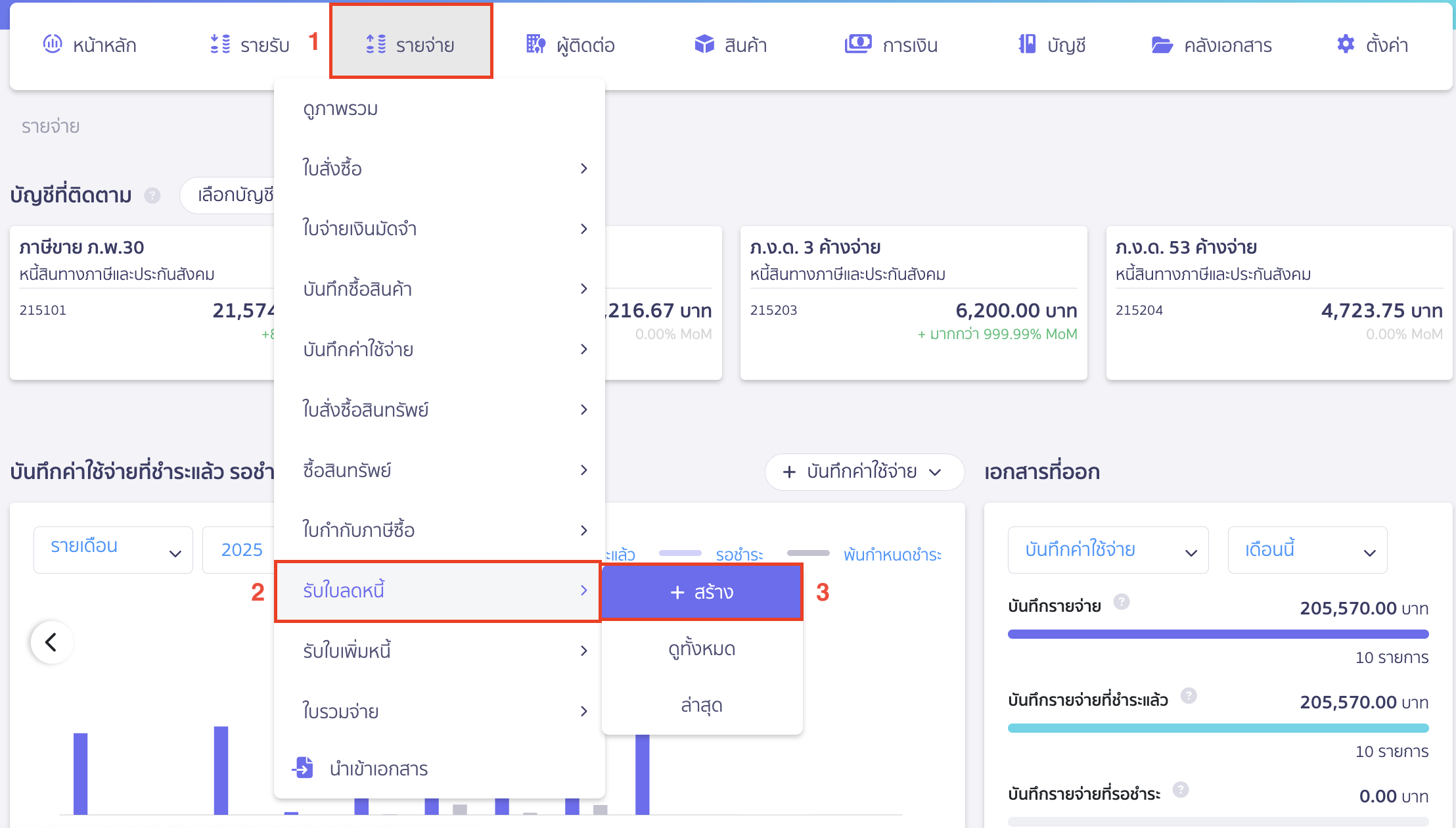Open the ตั้งค่า settings gear icon

1346,44
